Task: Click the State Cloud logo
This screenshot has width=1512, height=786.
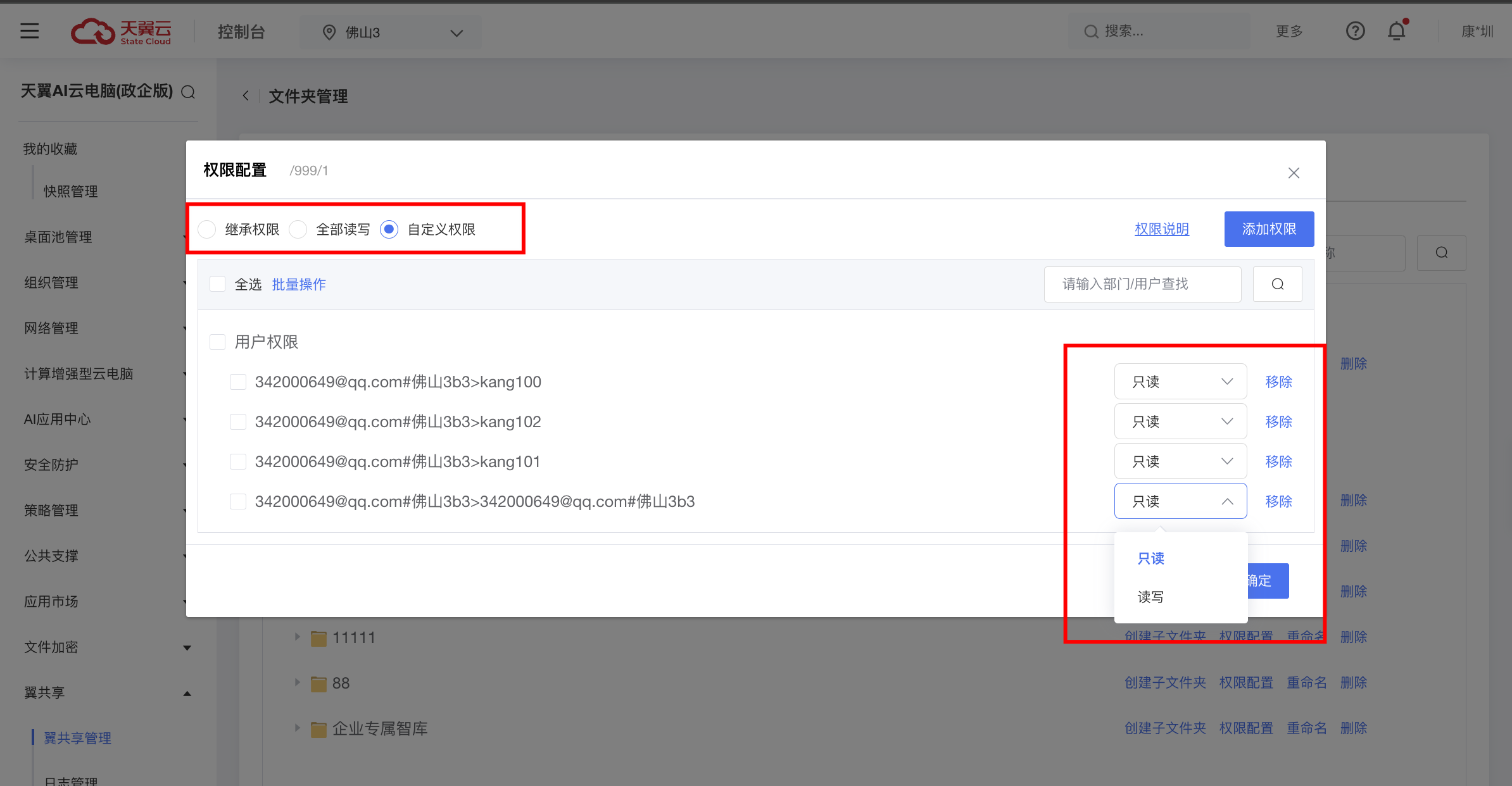Action: pos(121,32)
